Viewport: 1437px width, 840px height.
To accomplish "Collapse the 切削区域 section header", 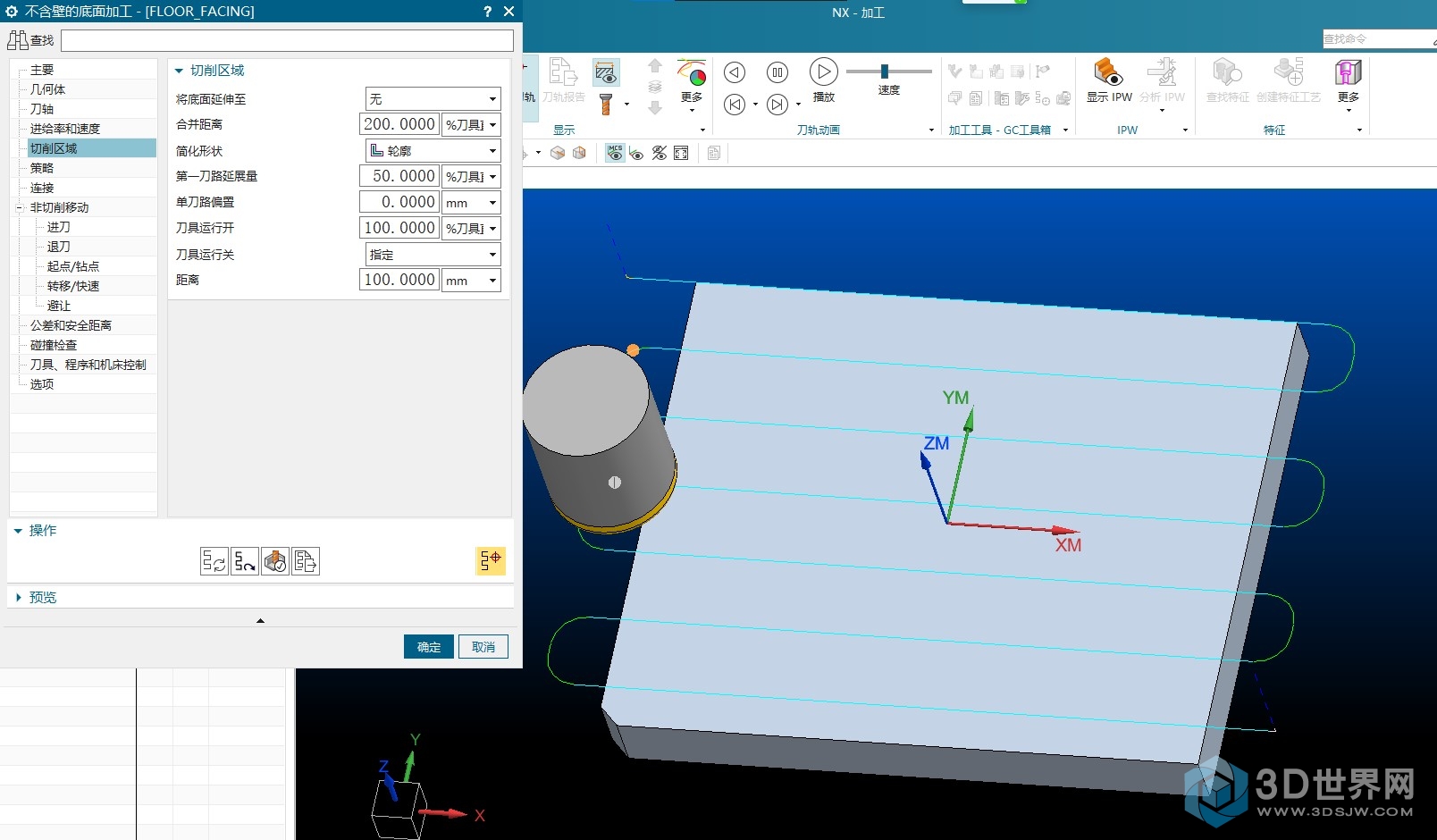I will [209, 71].
